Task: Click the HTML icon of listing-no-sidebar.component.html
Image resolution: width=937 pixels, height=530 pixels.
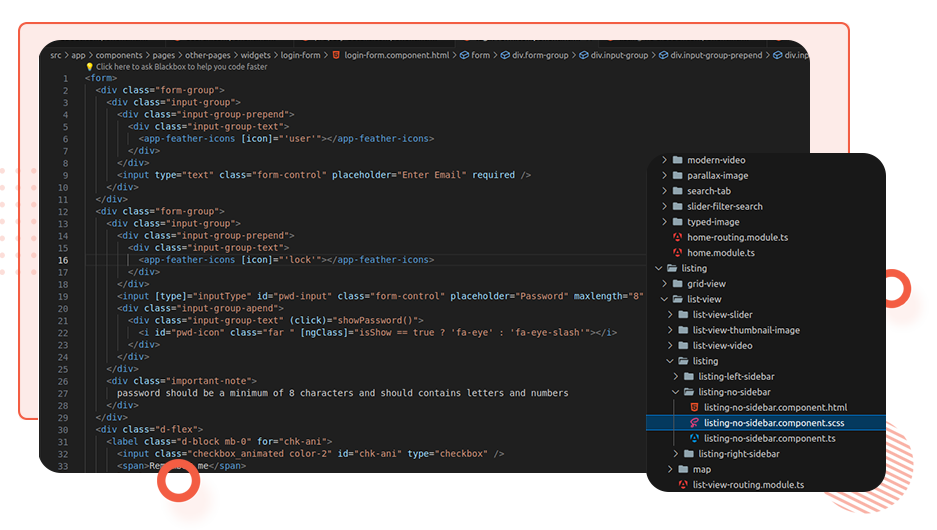Action: point(694,408)
